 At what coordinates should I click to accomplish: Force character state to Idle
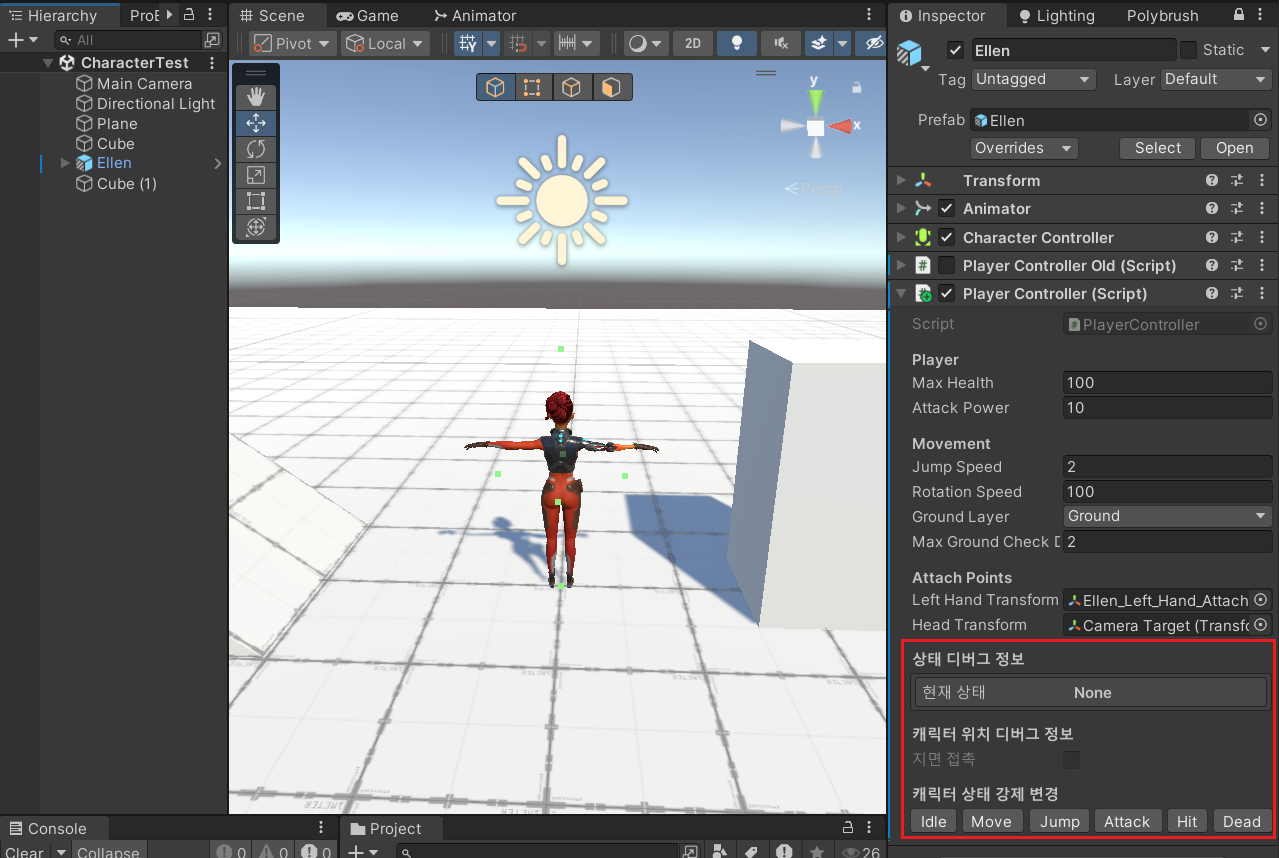coord(933,821)
